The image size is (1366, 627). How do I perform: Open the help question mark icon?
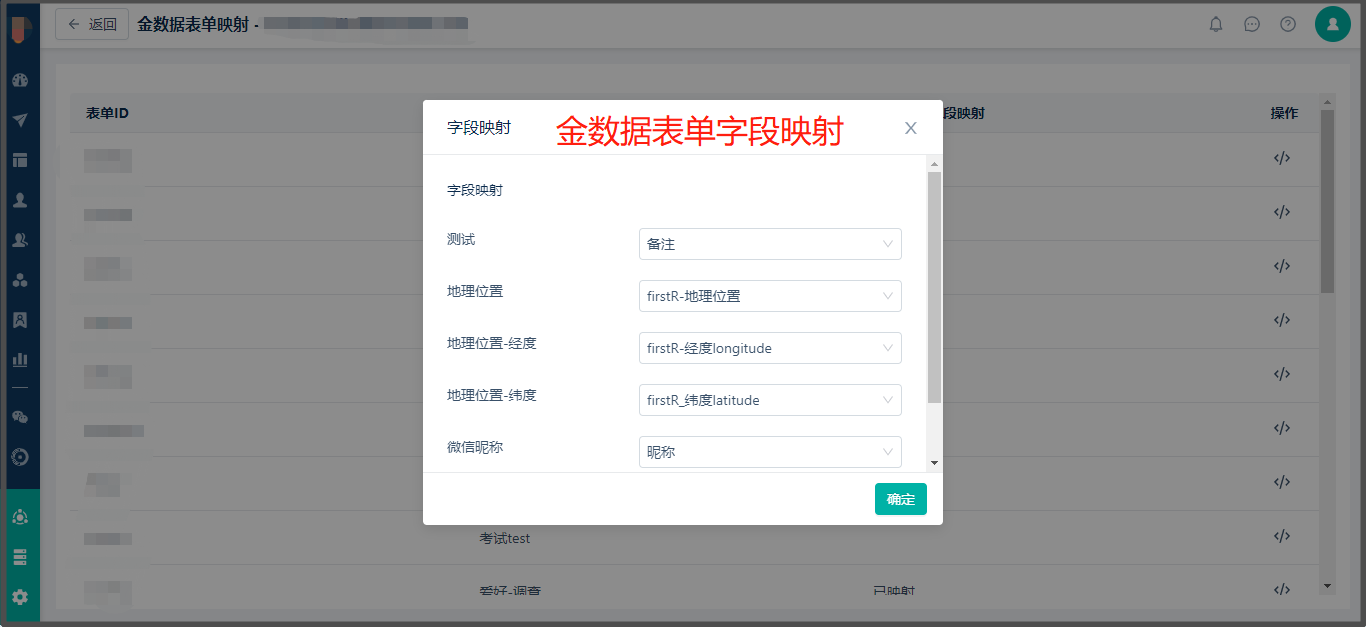tap(1288, 24)
